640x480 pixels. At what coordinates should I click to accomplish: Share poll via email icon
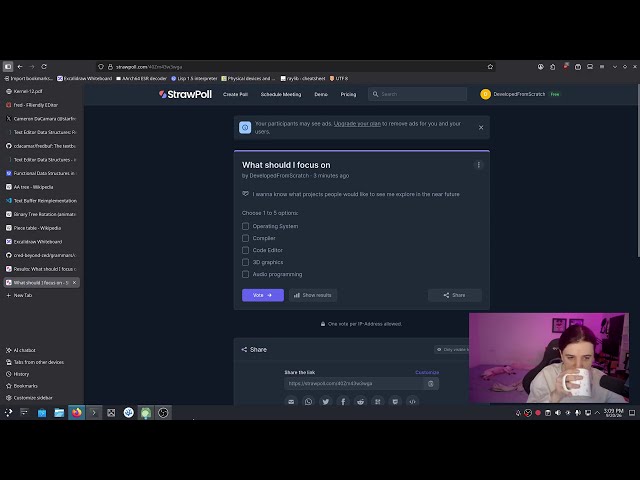click(x=291, y=402)
